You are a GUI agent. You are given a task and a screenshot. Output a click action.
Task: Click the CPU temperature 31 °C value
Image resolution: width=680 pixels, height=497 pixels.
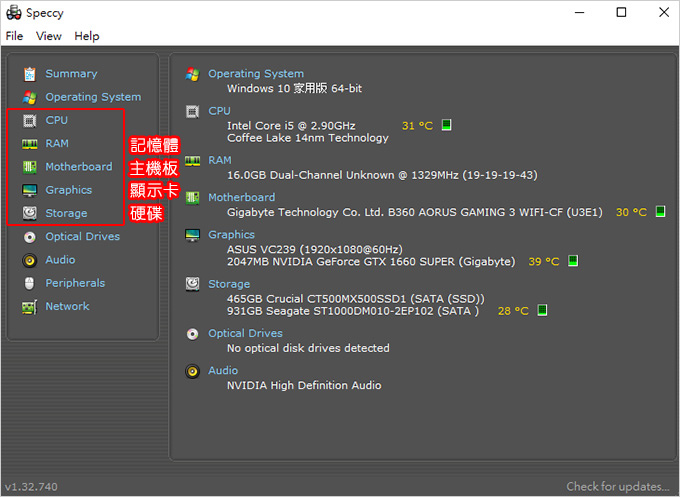417,126
